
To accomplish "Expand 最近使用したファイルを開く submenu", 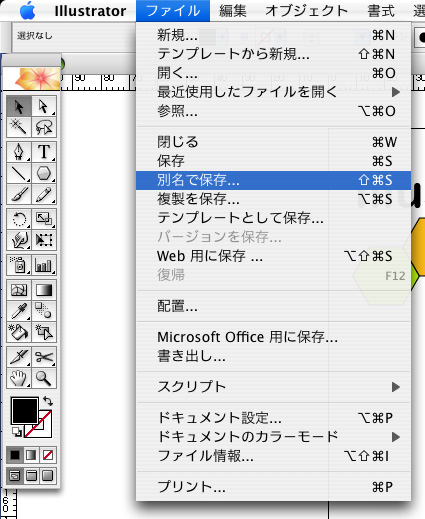I will (273, 92).
